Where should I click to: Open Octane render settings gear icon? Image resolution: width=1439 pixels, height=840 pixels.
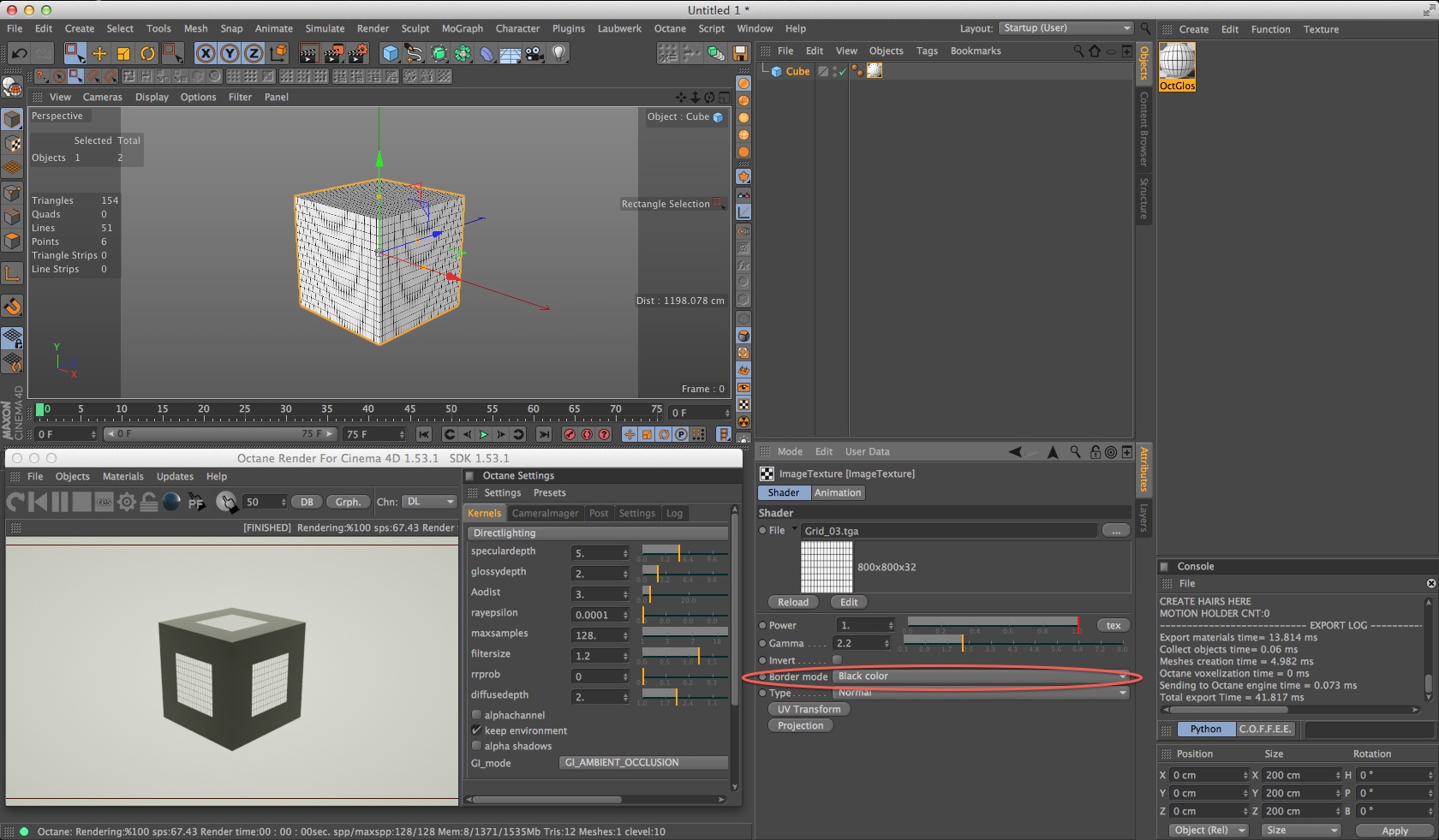click(127, 503)
